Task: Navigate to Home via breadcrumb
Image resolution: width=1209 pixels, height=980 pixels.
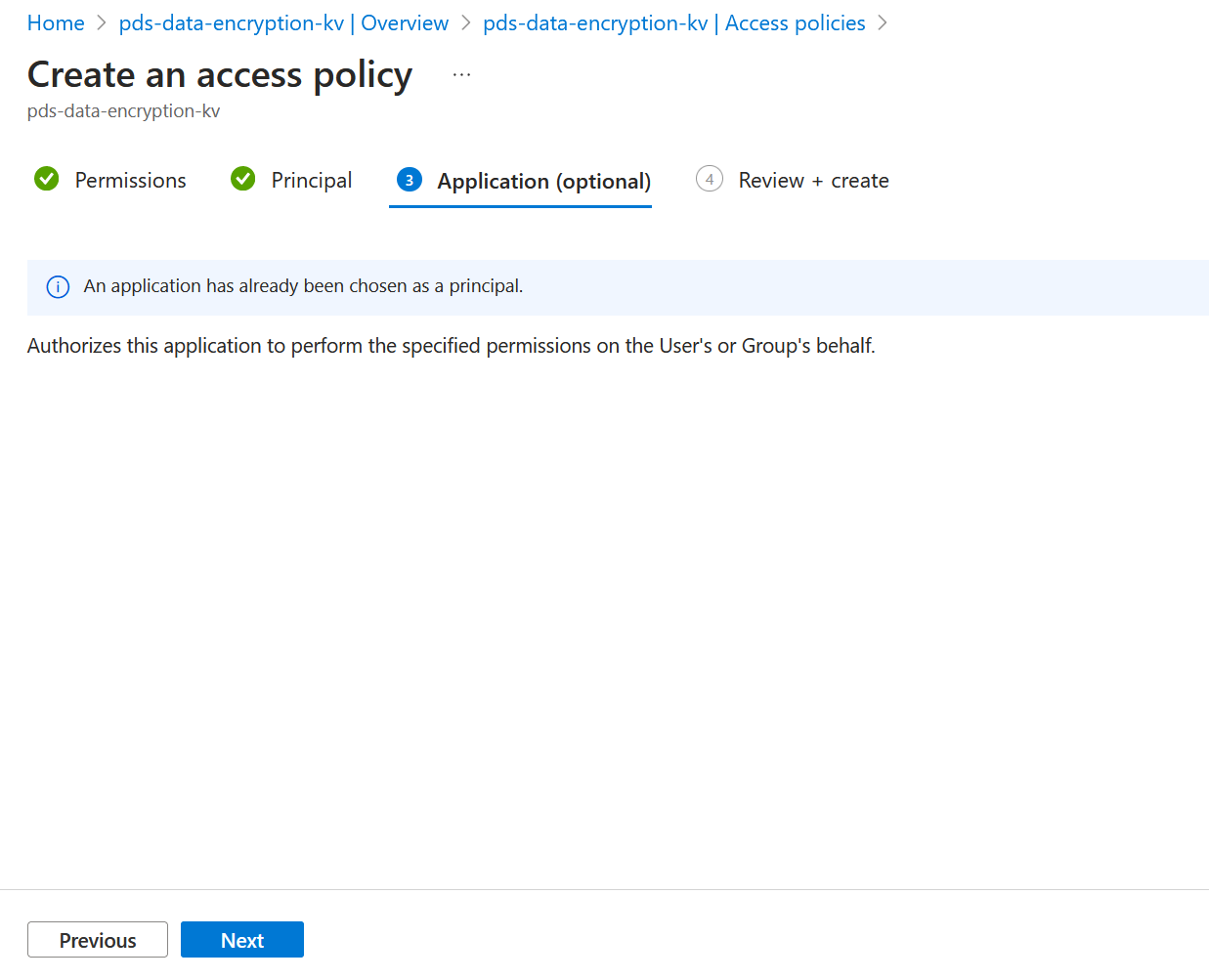Action: pos(56,22)
